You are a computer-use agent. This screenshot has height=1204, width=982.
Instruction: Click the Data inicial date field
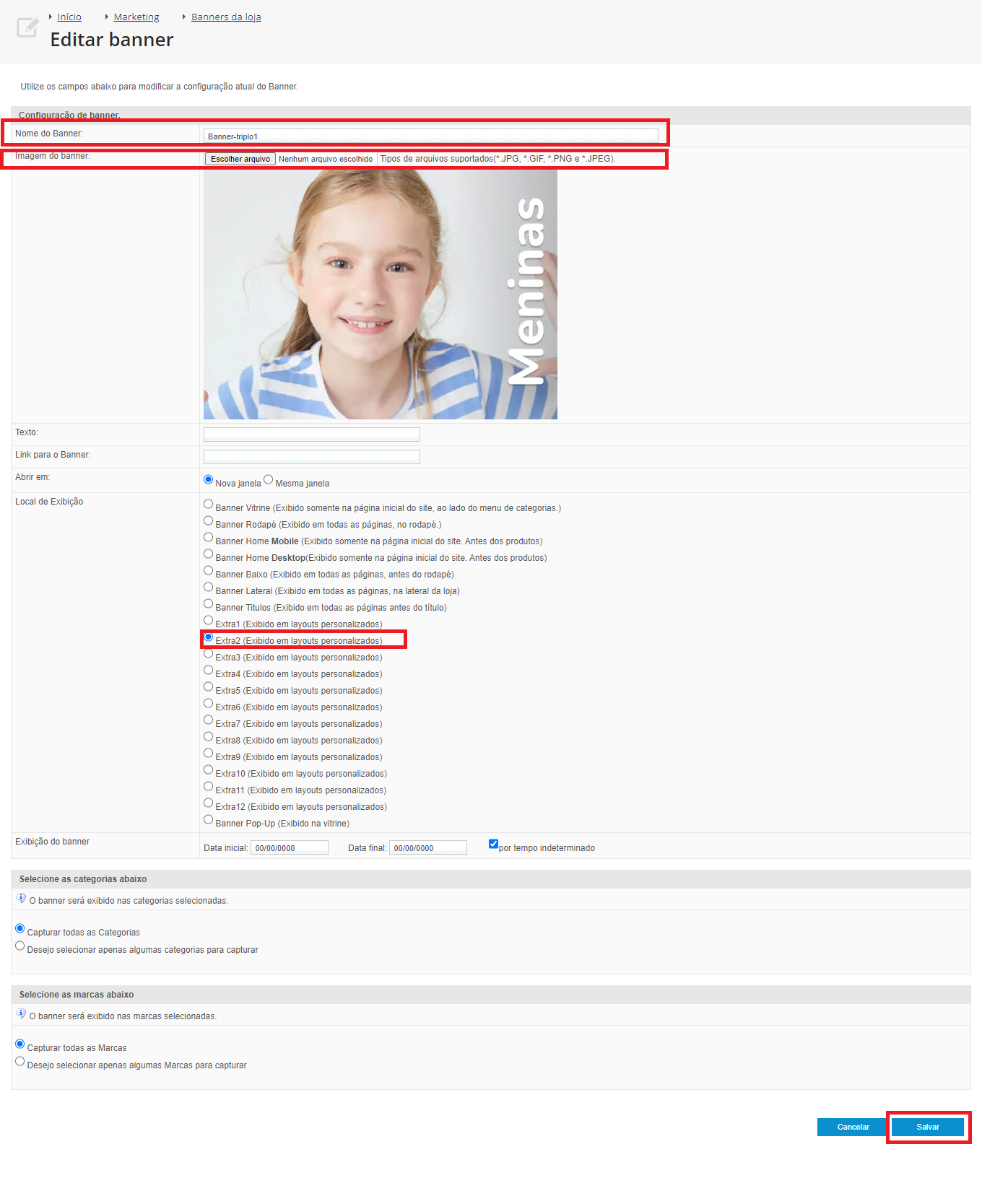click(x=289, y=848)
